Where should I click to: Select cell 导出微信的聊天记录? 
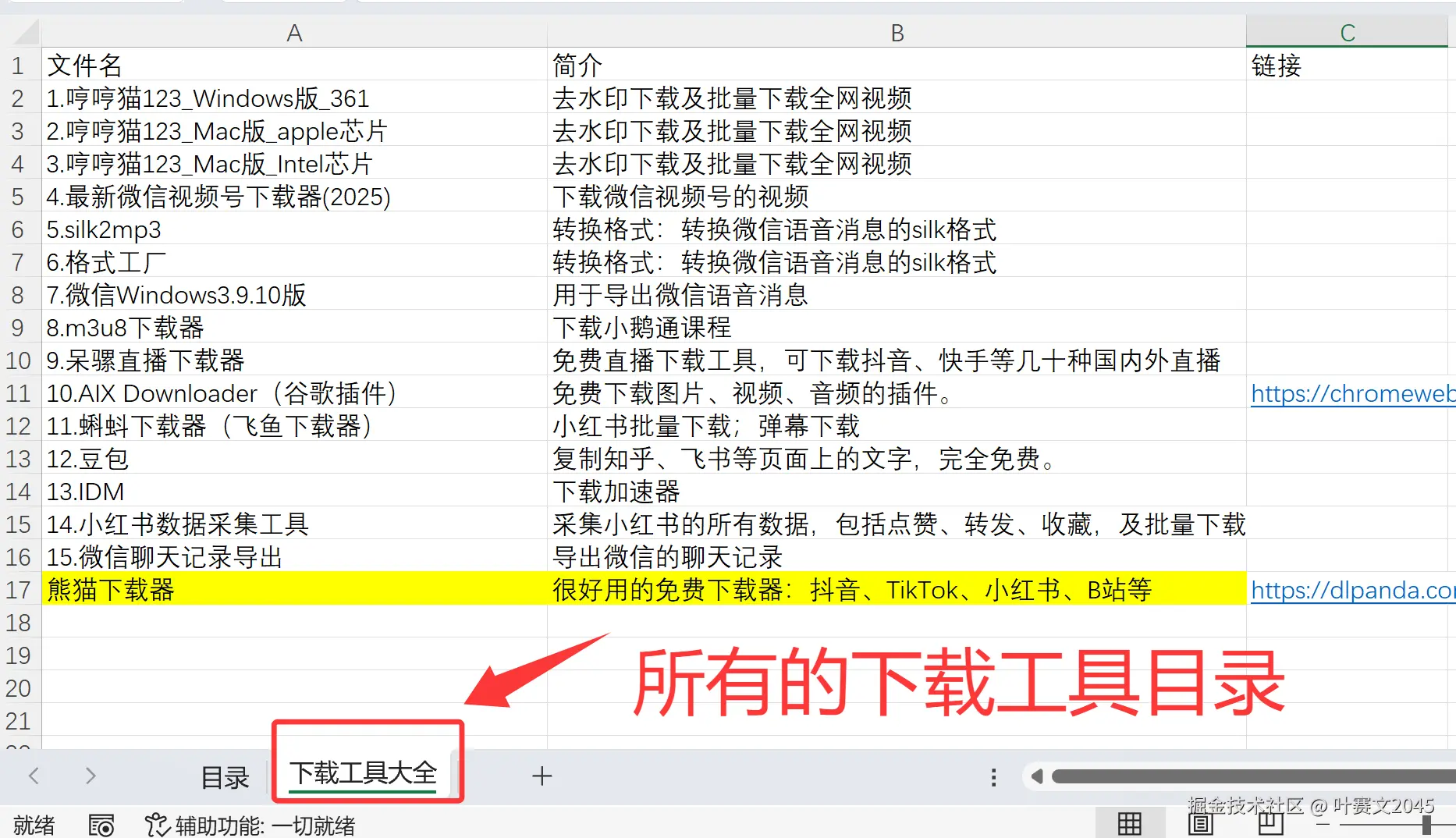[897, 557]
